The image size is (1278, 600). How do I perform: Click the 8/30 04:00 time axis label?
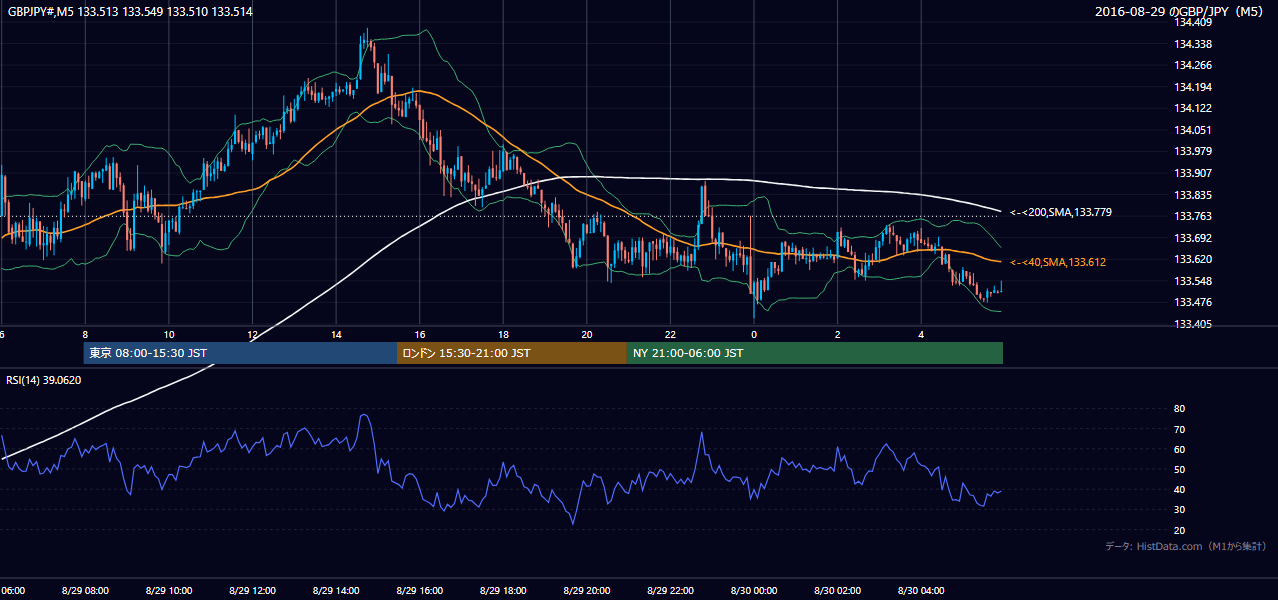921,591
